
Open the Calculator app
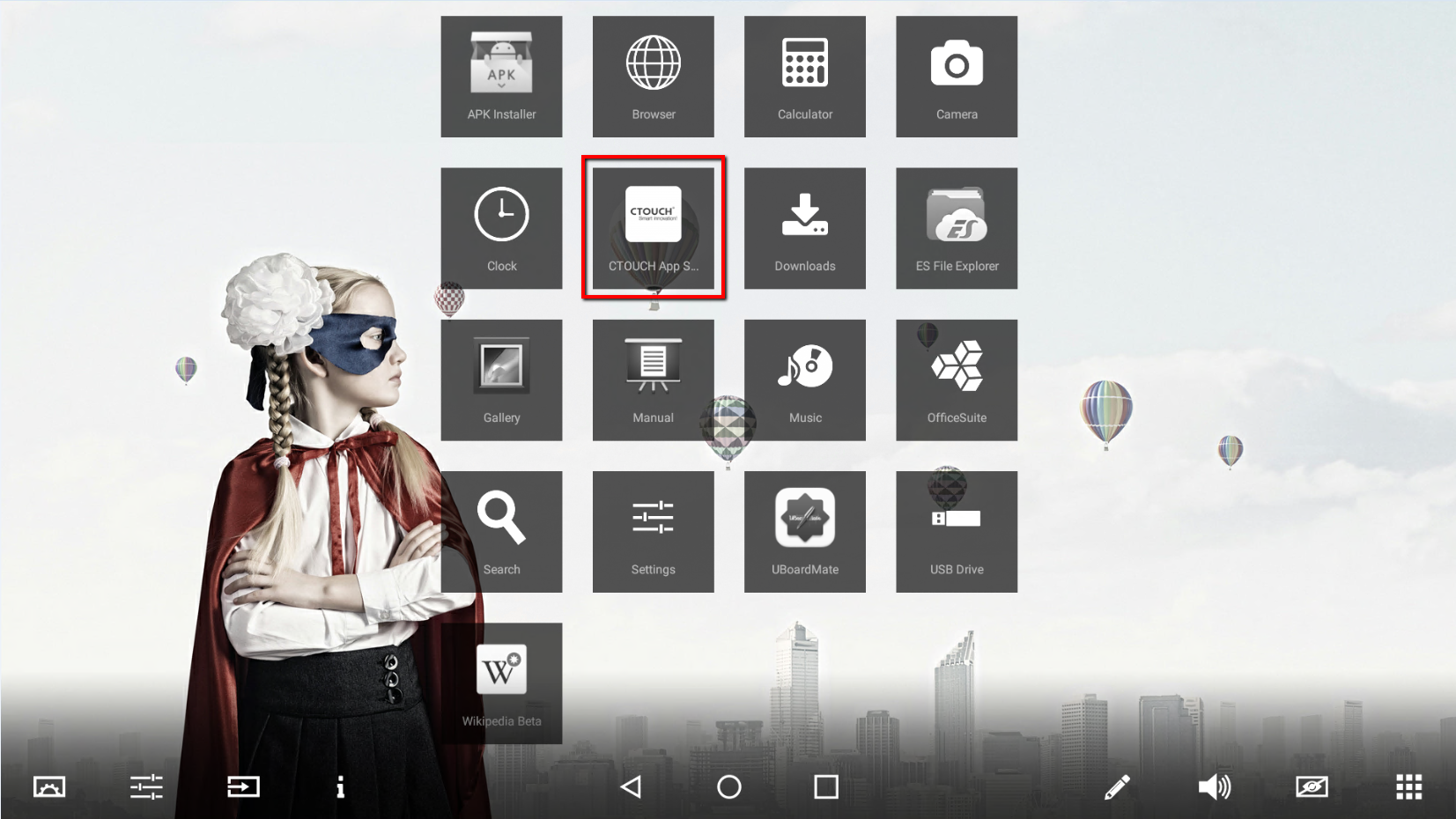tap(804, 77)
